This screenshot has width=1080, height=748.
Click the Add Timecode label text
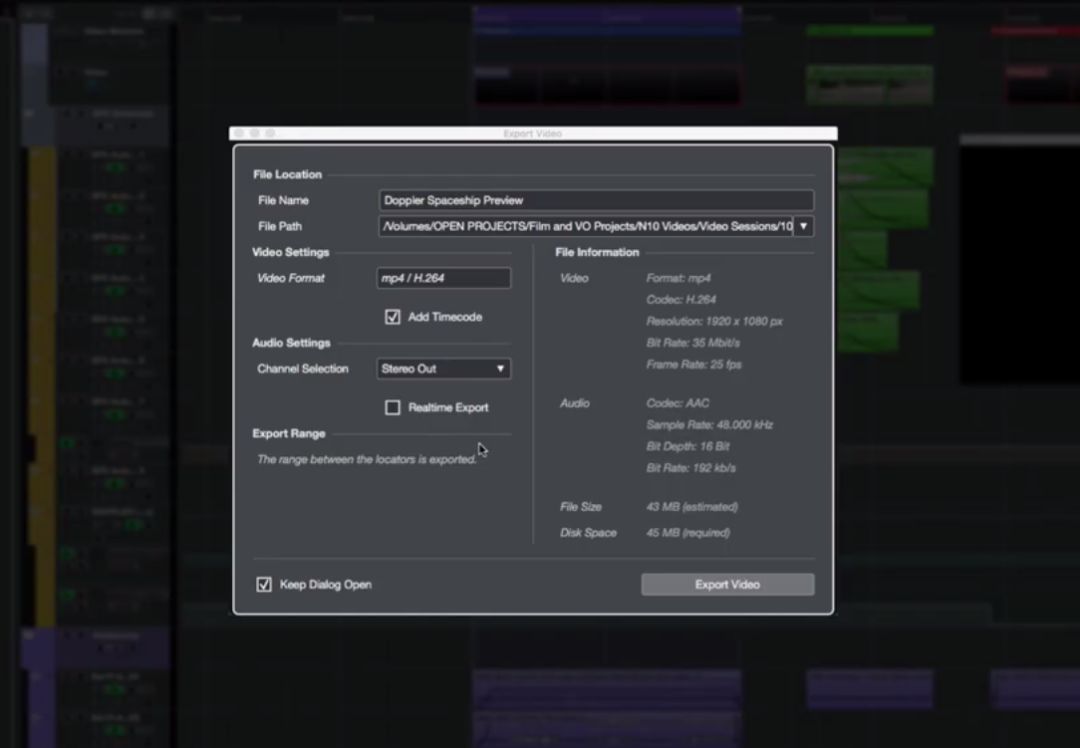pos(445,317)
